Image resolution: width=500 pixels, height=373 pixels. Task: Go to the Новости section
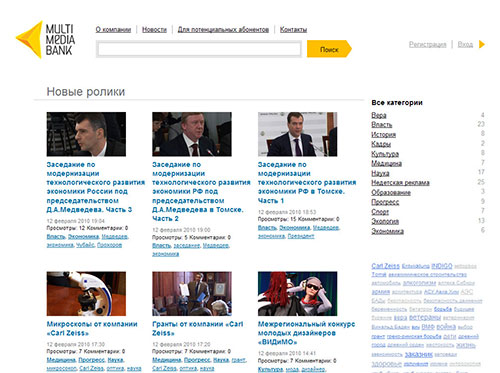pos(154,30)
